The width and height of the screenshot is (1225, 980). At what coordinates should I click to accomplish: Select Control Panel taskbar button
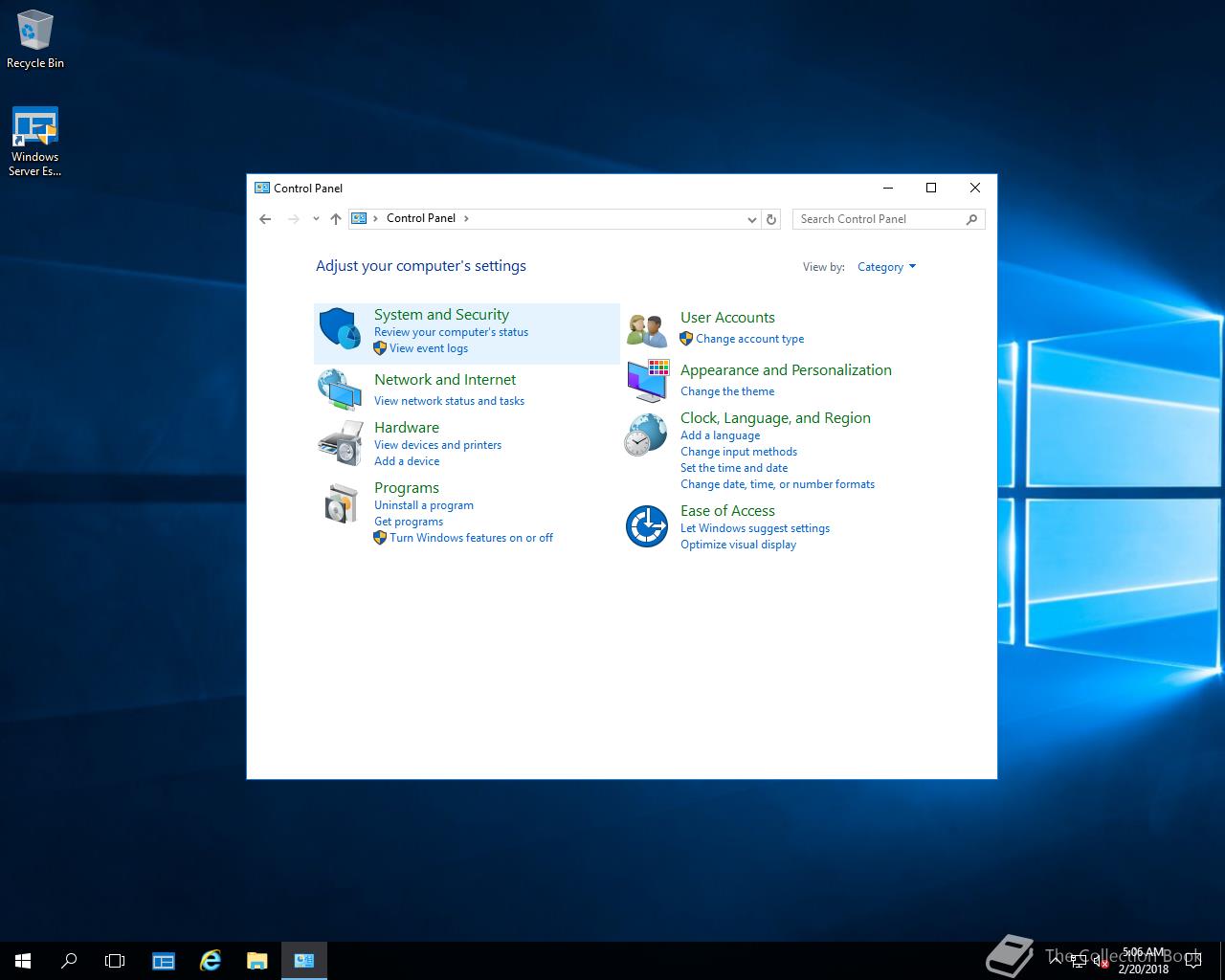click(304, 961)
